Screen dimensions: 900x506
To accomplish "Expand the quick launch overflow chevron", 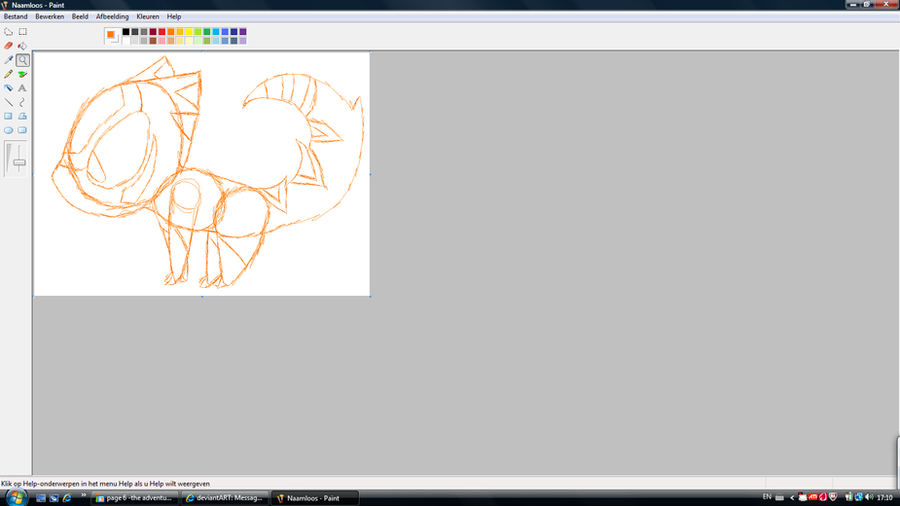I will tap(83, 495).
